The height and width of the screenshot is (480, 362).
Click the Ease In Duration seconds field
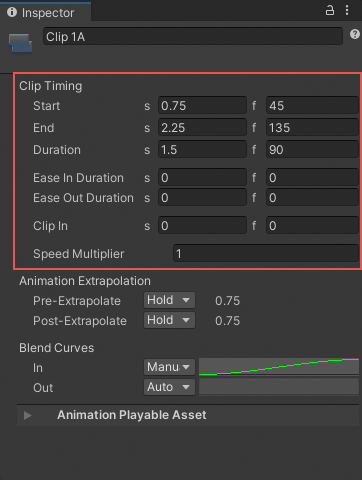point(202,178)
